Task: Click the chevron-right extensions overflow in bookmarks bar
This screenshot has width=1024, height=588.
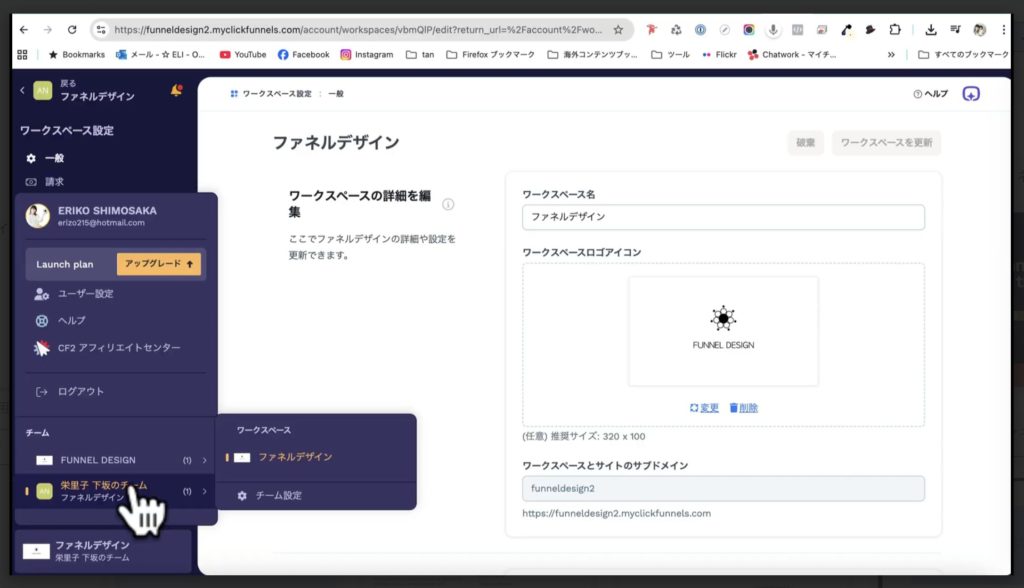Action: coord(891,55)
